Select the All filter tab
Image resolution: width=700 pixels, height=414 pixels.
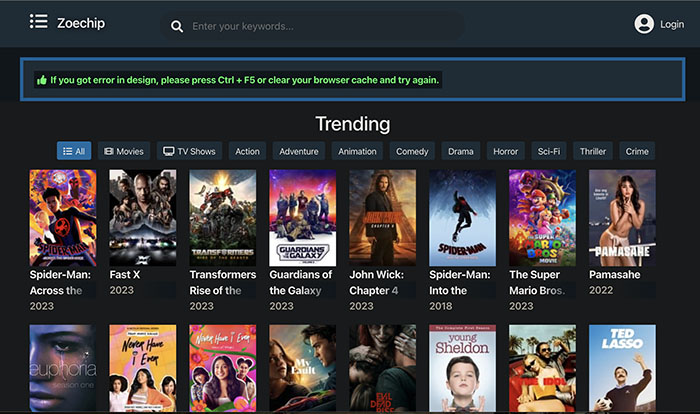pos(73,151)
